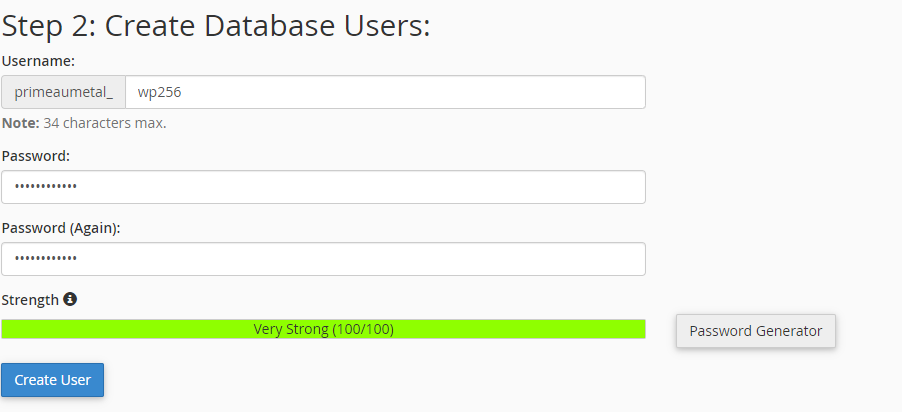Click the bold Note: word

(x=20, y=123)
